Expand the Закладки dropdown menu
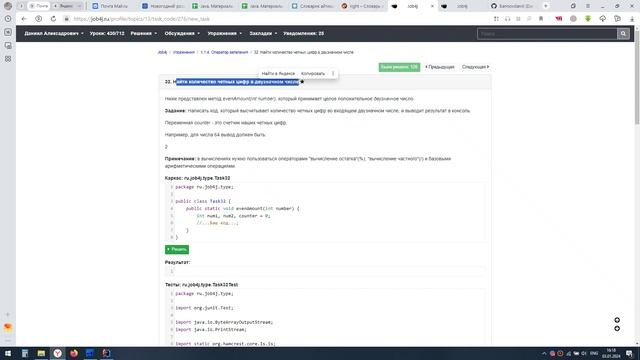The width and height of the screenshot is (640, 360). point(263,33)
